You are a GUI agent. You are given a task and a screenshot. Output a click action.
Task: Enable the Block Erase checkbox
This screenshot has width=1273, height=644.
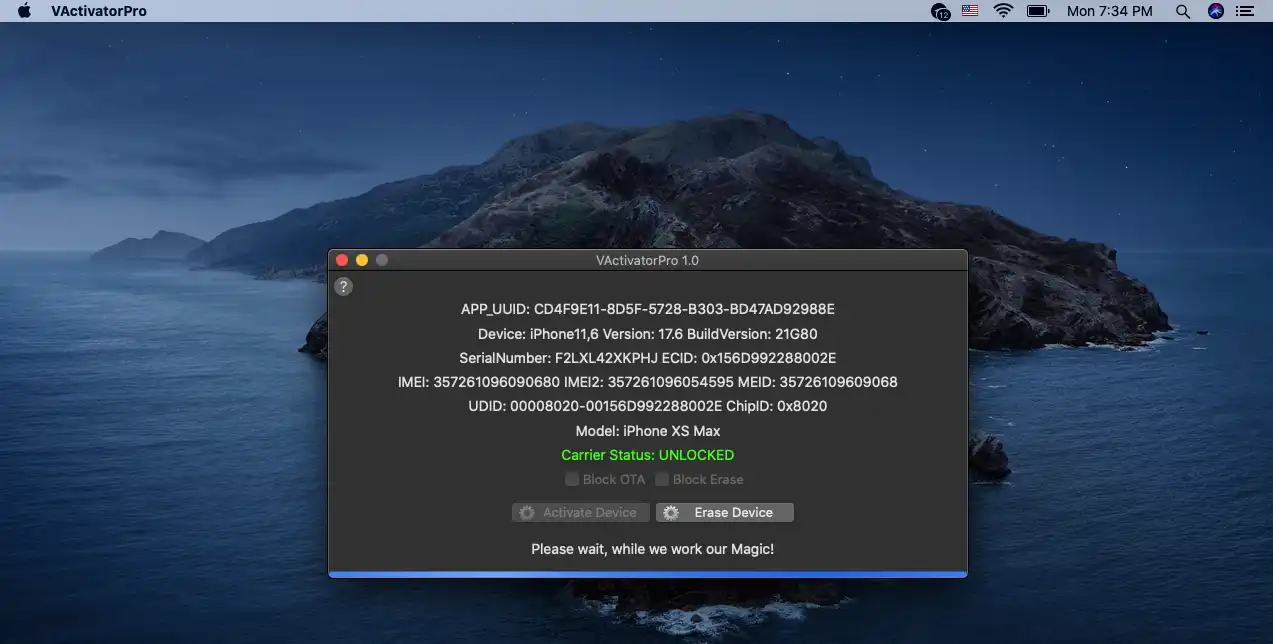point(662,479)
